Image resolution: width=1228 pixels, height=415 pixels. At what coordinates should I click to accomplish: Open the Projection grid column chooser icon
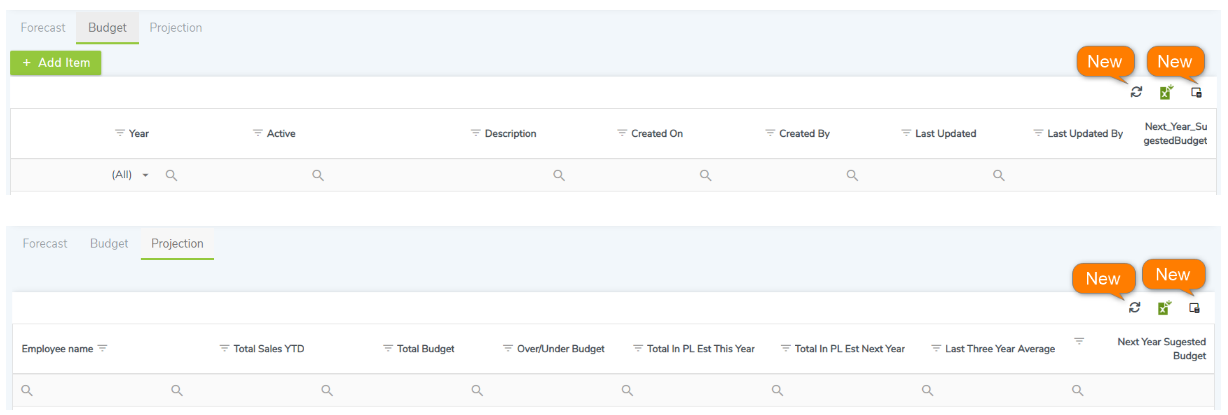(x=1194, y=308)
